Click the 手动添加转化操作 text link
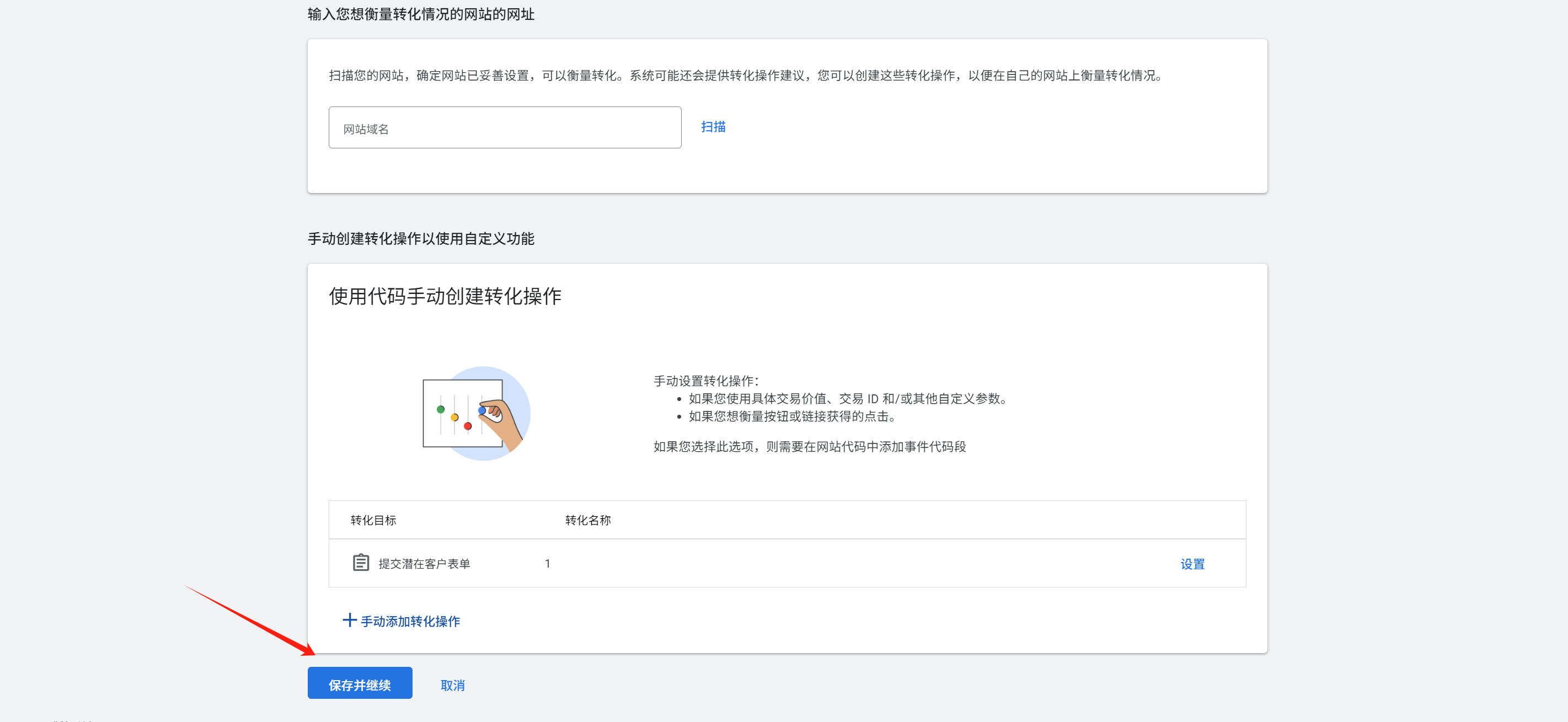Image resolution: width=1568 pixels, height=722 pixels. [x=410, y=621]
